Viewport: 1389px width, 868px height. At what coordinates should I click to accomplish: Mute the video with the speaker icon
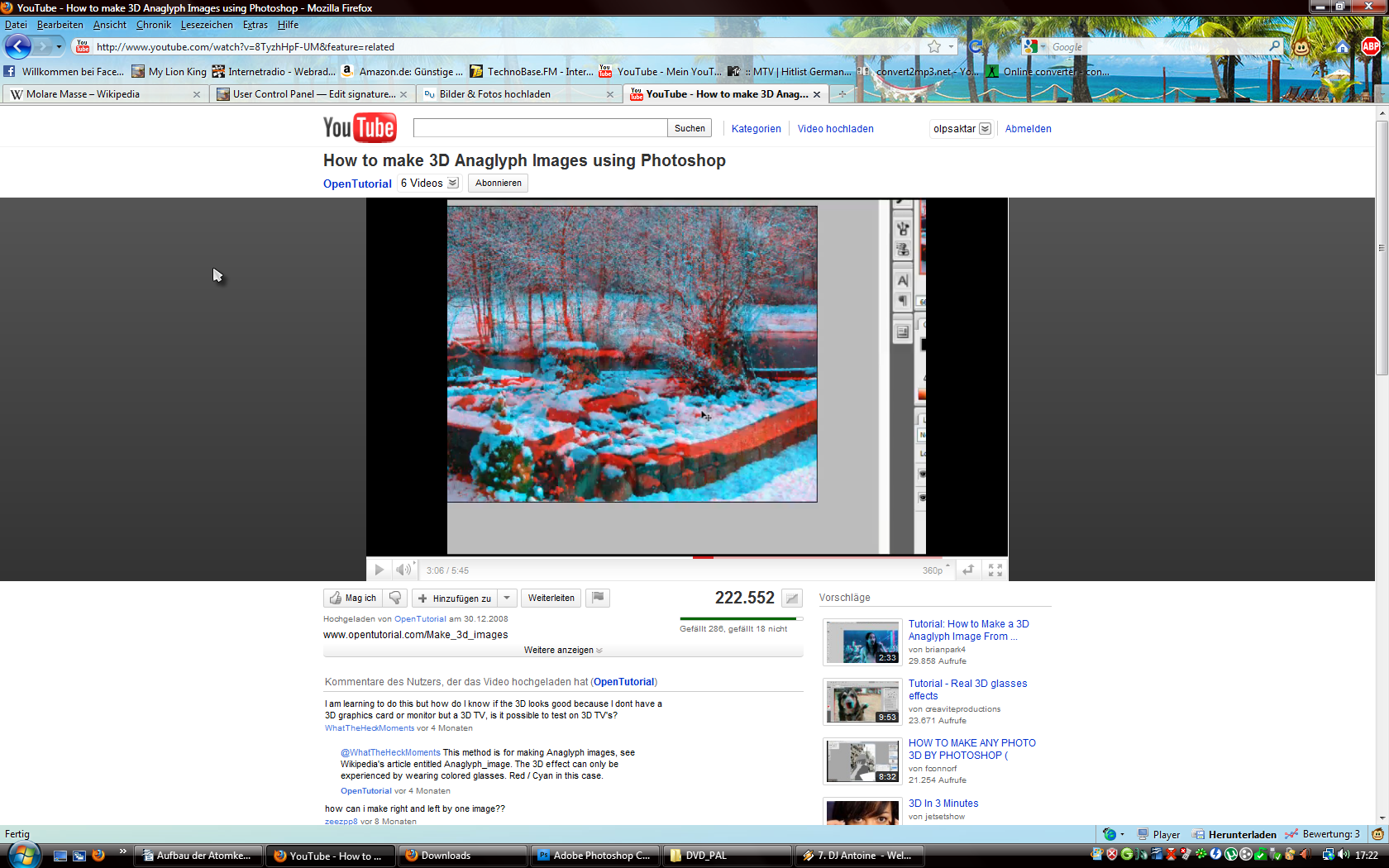[403, 570]
